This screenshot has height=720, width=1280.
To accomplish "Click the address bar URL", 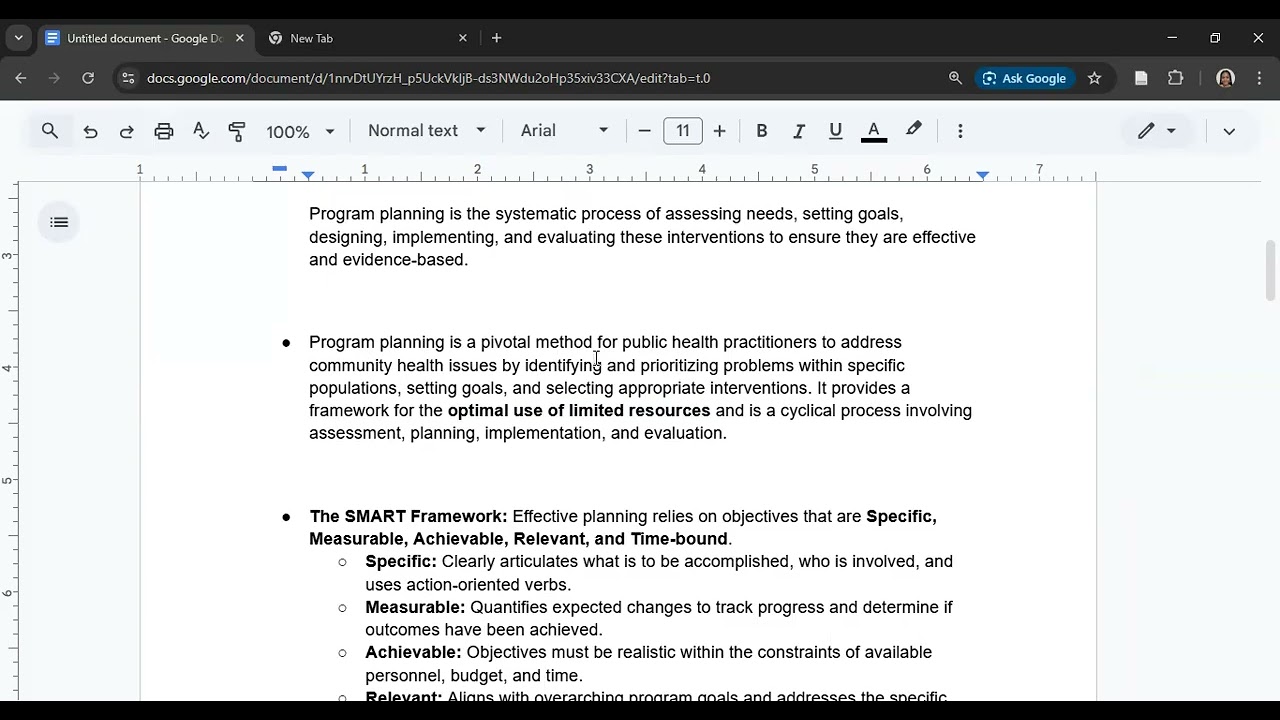I will [x=428, y=78].
